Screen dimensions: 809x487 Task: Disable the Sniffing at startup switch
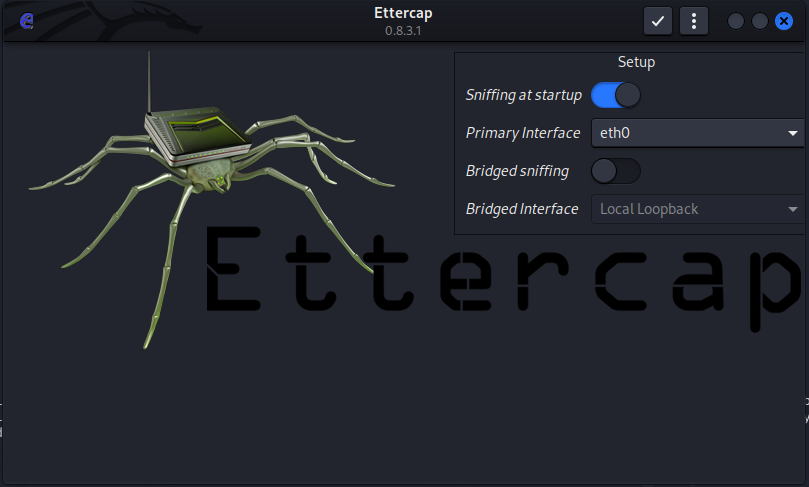(x=615, y=95)
